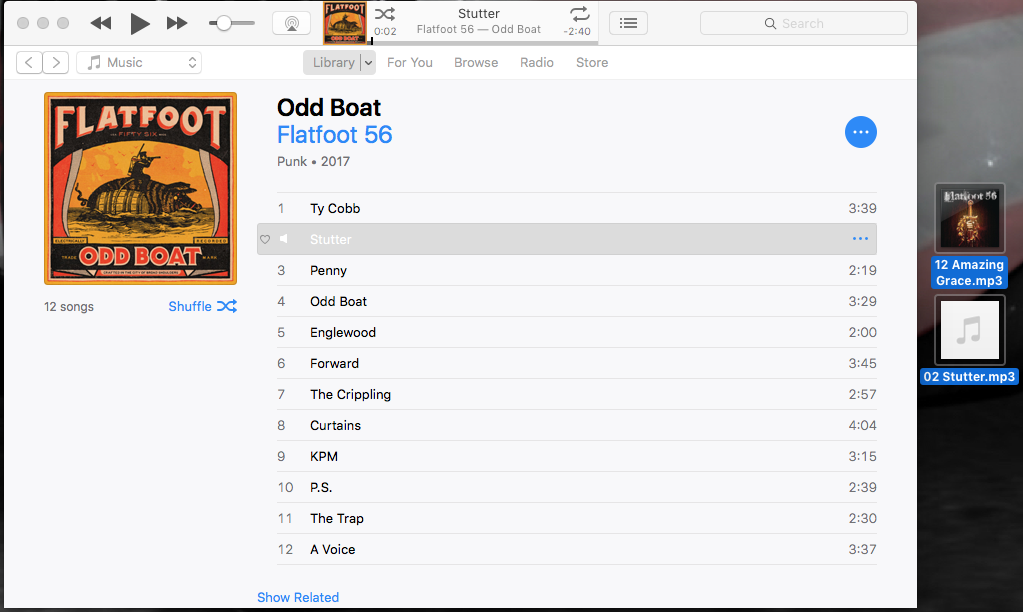Select the song Curtains
This screenshot has width=1023, height=612.
[577, 425]
